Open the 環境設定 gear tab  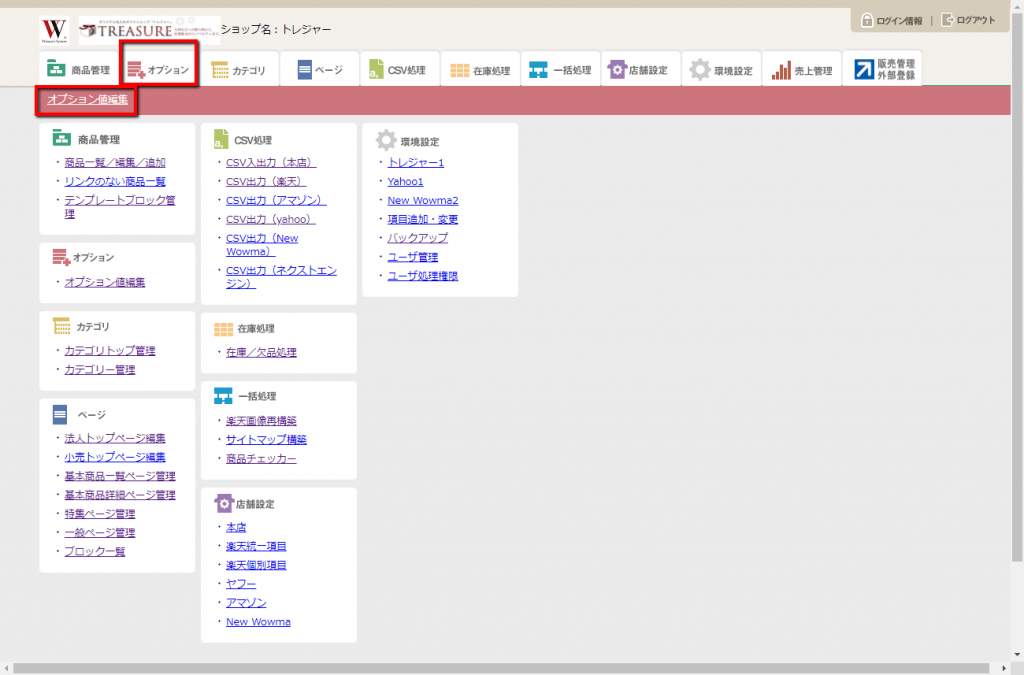click(722, 70)
